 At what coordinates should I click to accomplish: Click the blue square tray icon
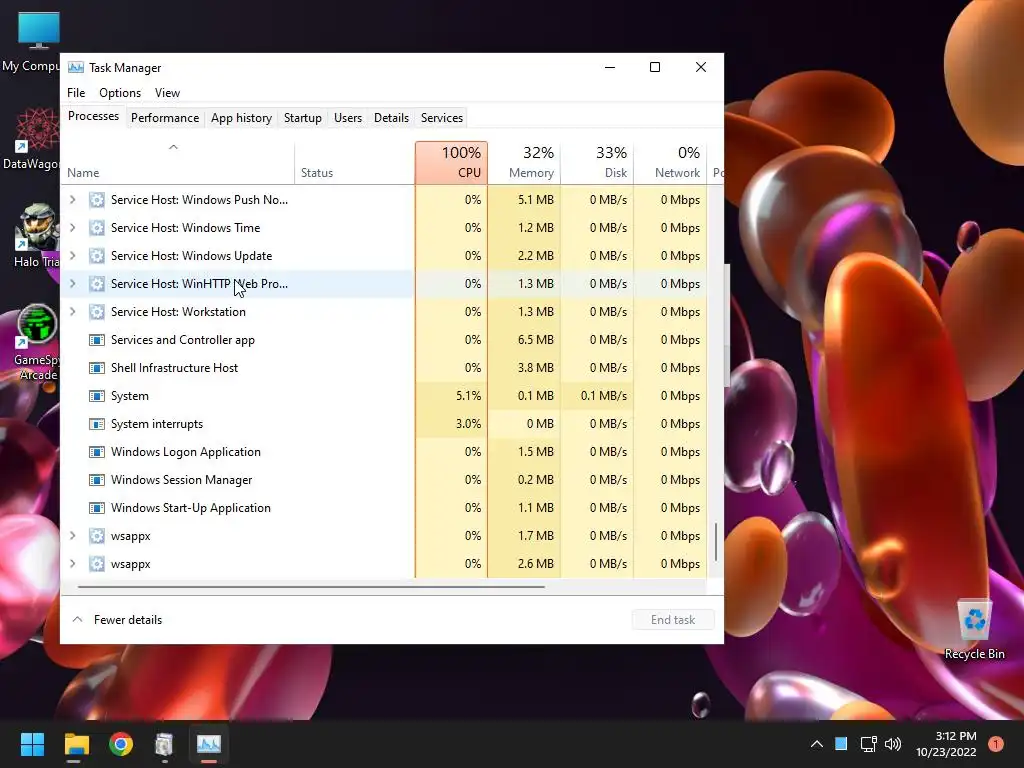[x=841, y=744]
